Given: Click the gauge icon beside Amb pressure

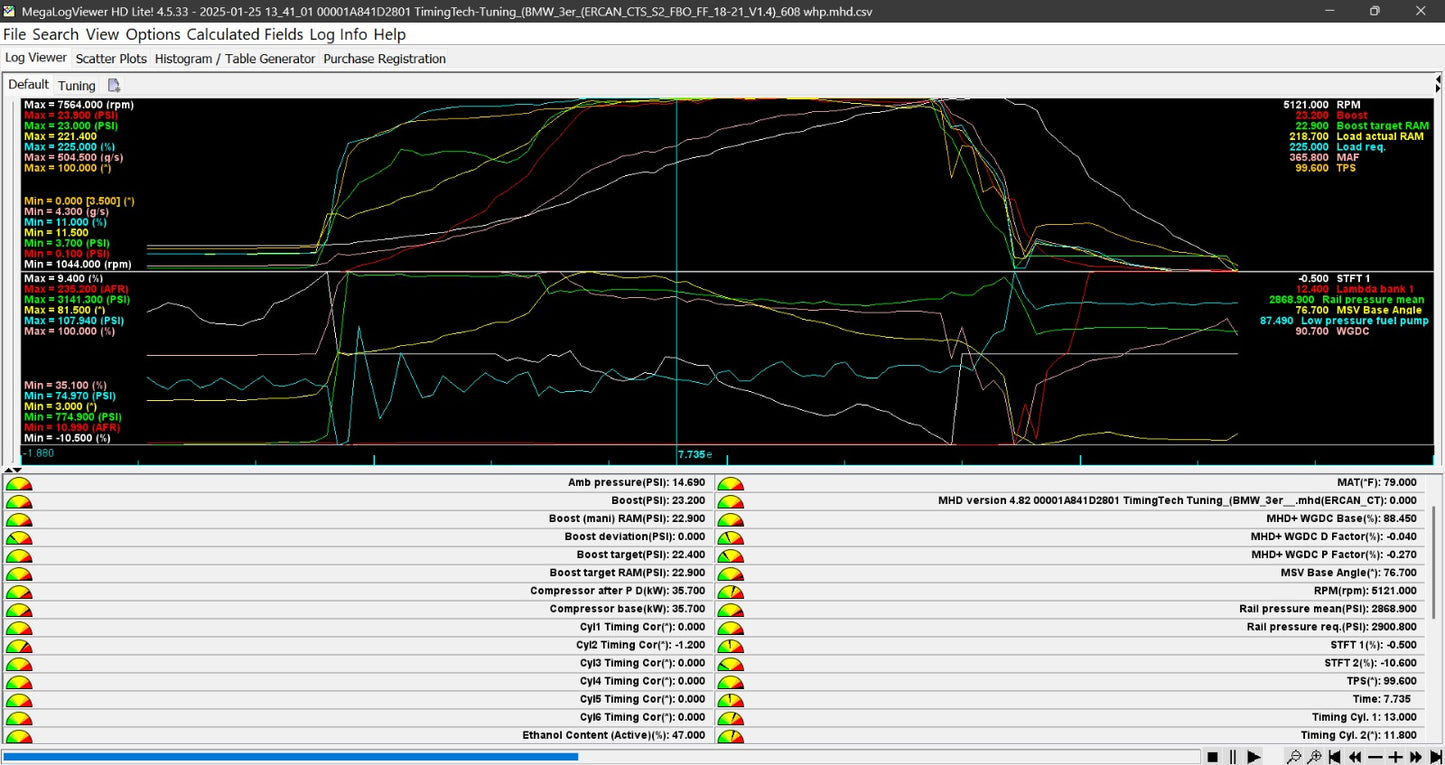Looking at the screenshot, I should tap(19, 483).
